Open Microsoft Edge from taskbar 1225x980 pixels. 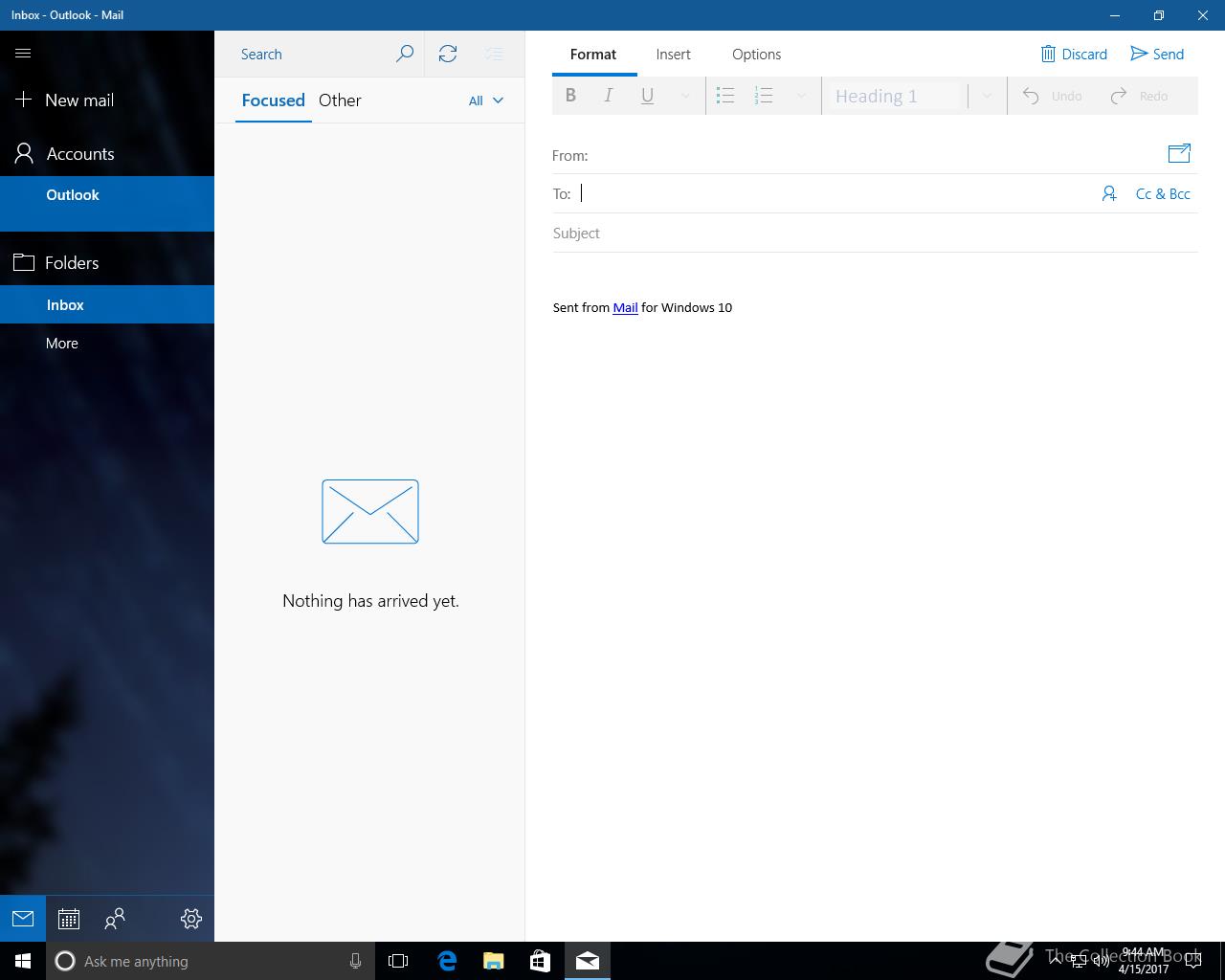point(447,961)
